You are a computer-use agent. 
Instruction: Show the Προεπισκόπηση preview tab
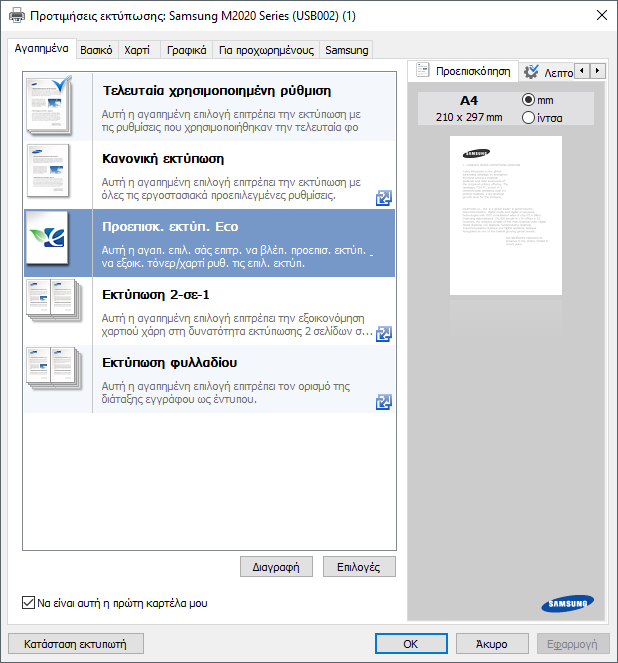click(x=463, y=71)
